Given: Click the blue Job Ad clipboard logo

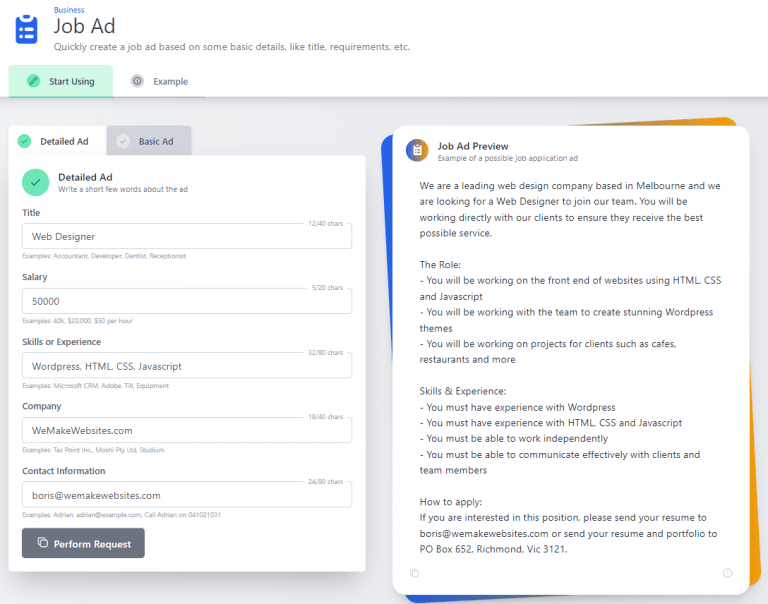Looking at the screenshot, I should click(26, 28).
